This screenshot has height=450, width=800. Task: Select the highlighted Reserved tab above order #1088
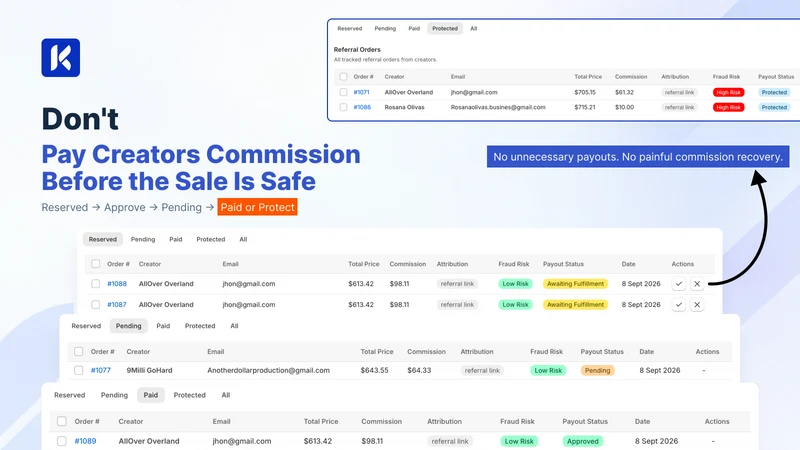click(103, 239)
